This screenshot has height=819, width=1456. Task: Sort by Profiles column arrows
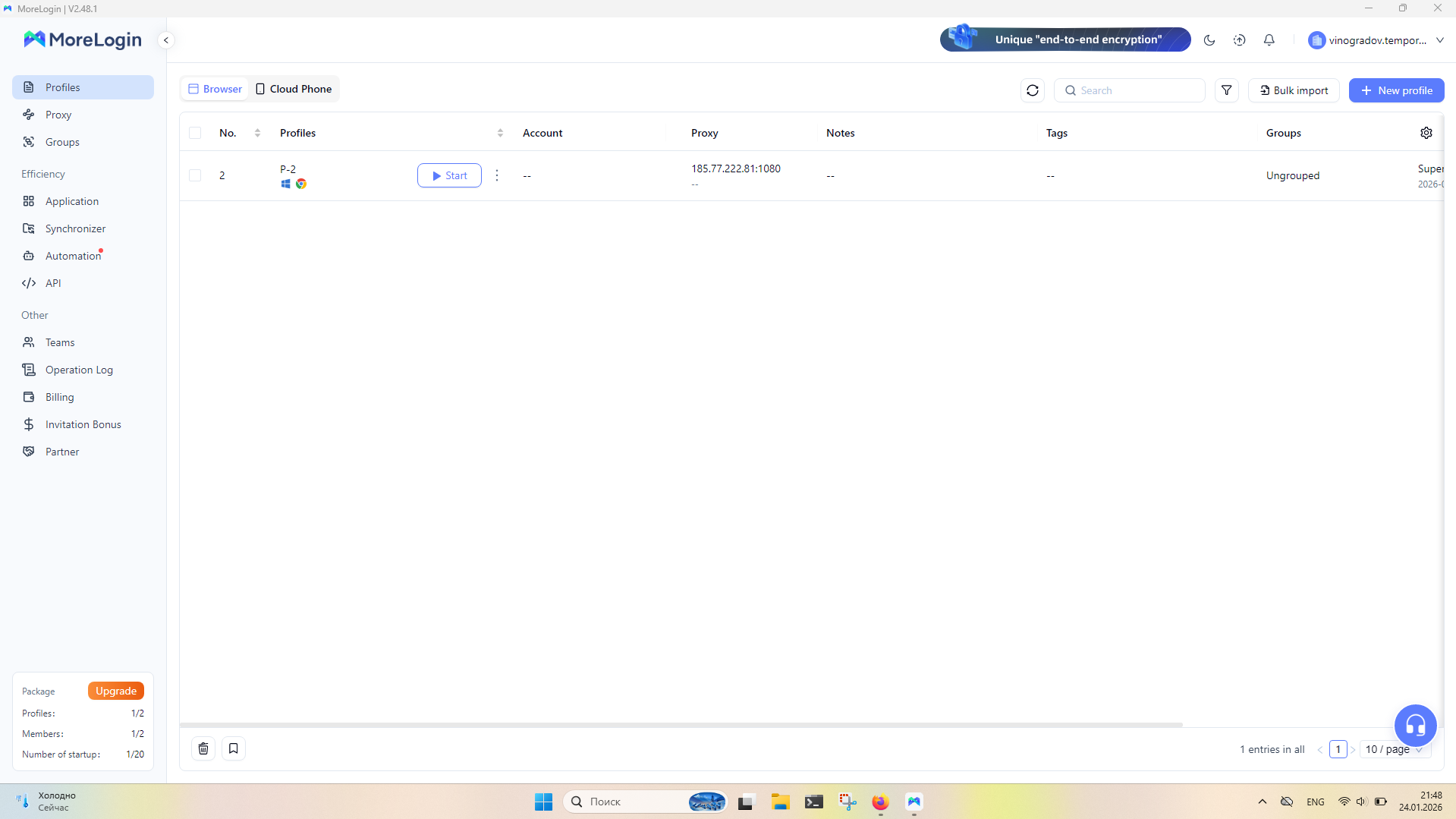click(500, 133)
